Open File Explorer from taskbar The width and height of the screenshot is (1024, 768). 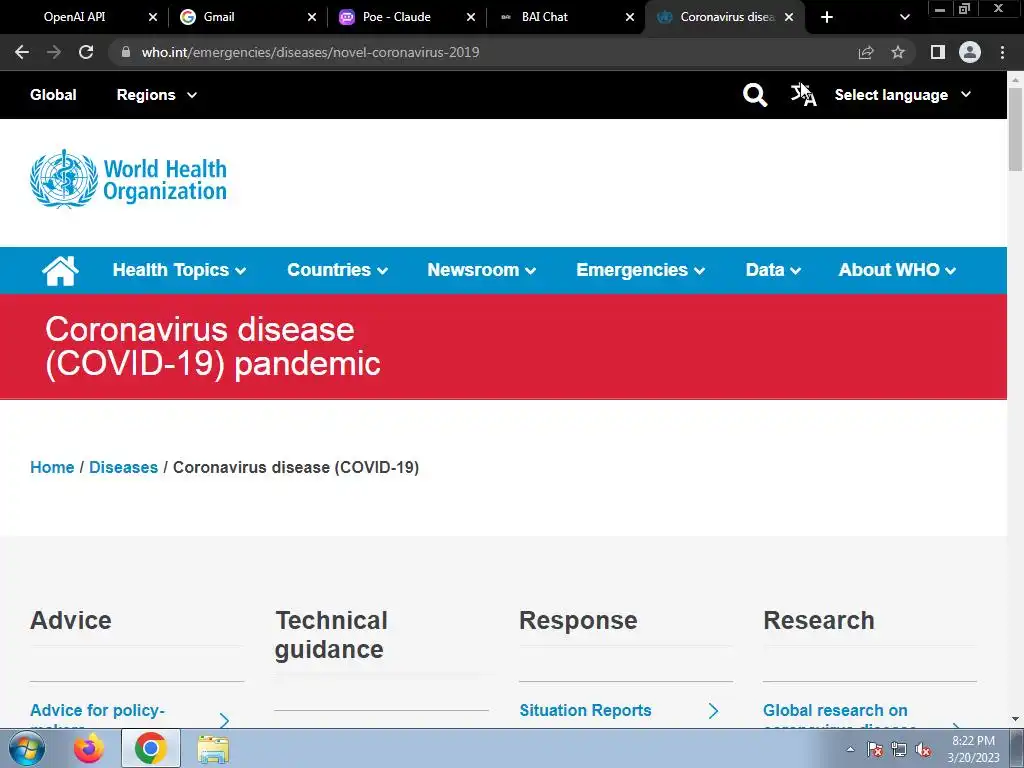coord(213,749)
